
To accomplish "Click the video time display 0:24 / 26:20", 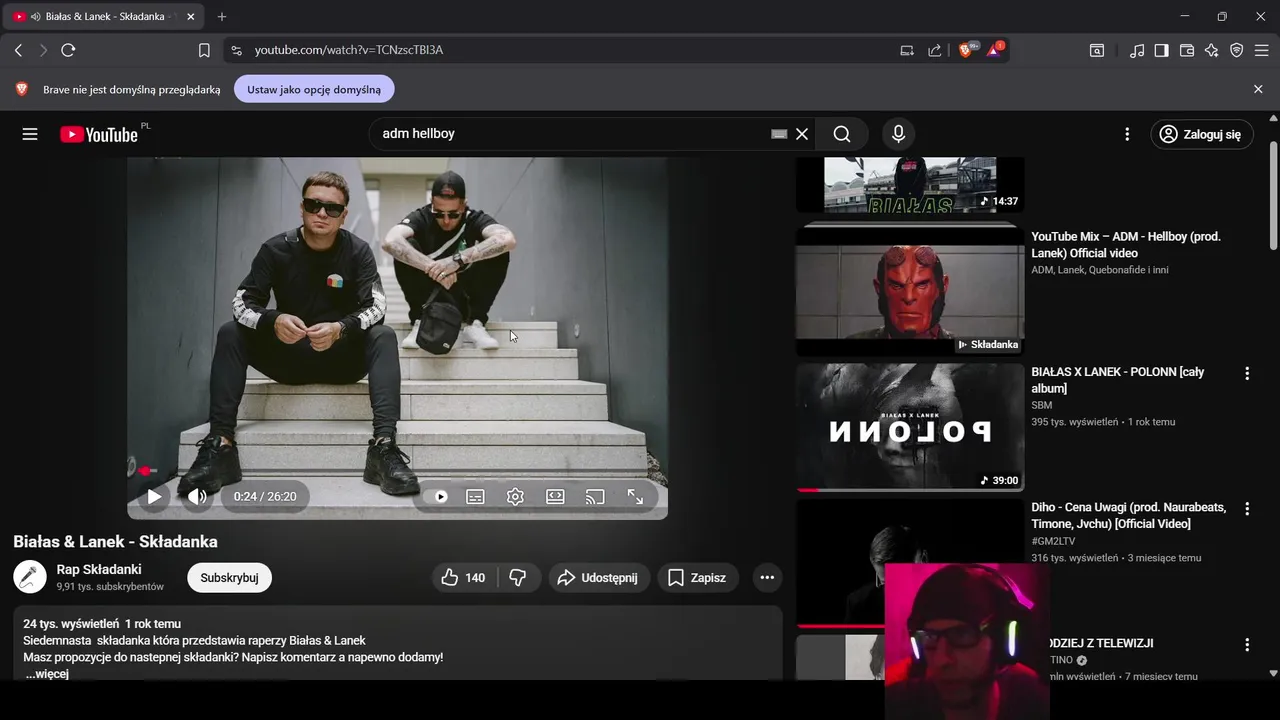I will (x=265, y=496).
